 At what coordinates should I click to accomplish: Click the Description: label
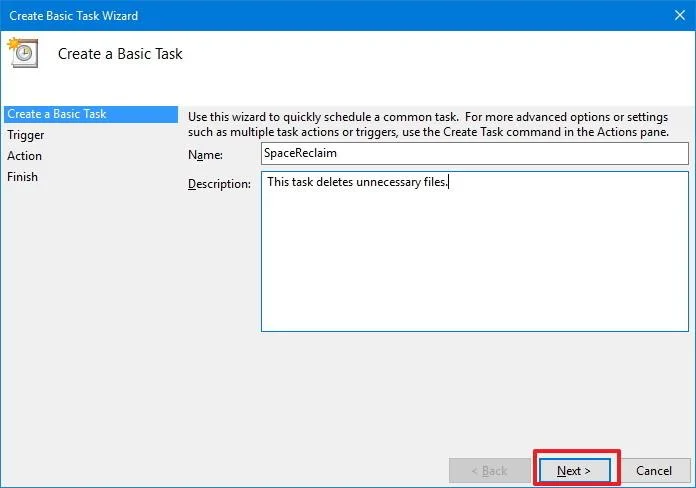(219, 184)
